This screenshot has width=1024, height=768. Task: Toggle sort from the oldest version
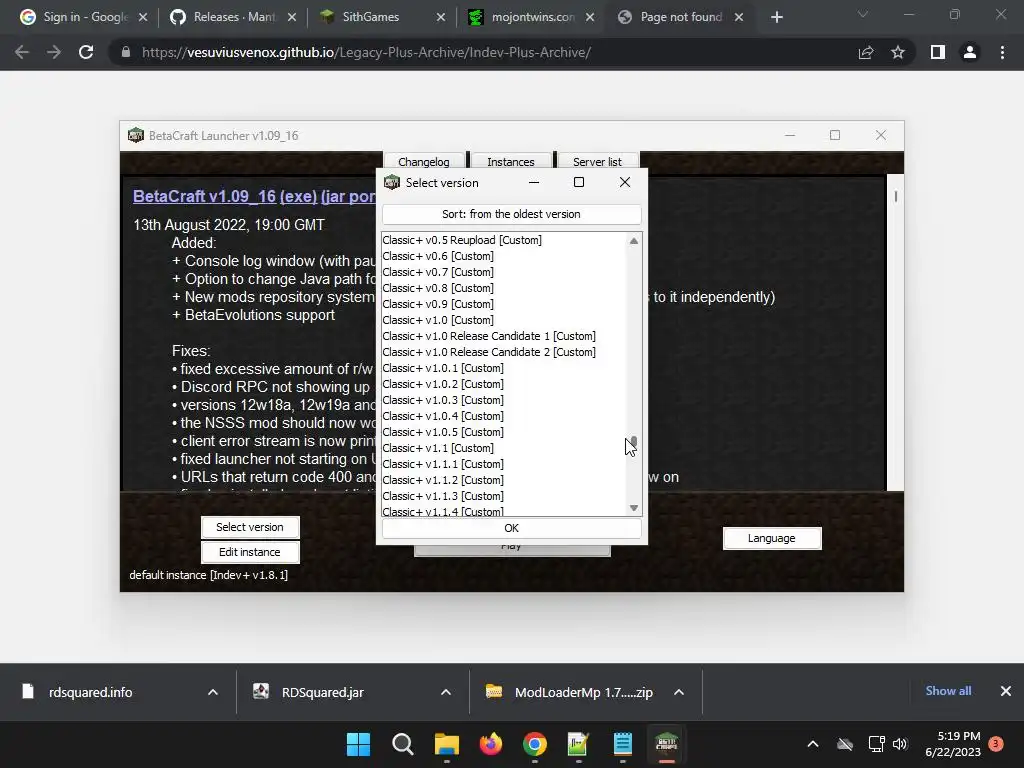pos(511,214)
